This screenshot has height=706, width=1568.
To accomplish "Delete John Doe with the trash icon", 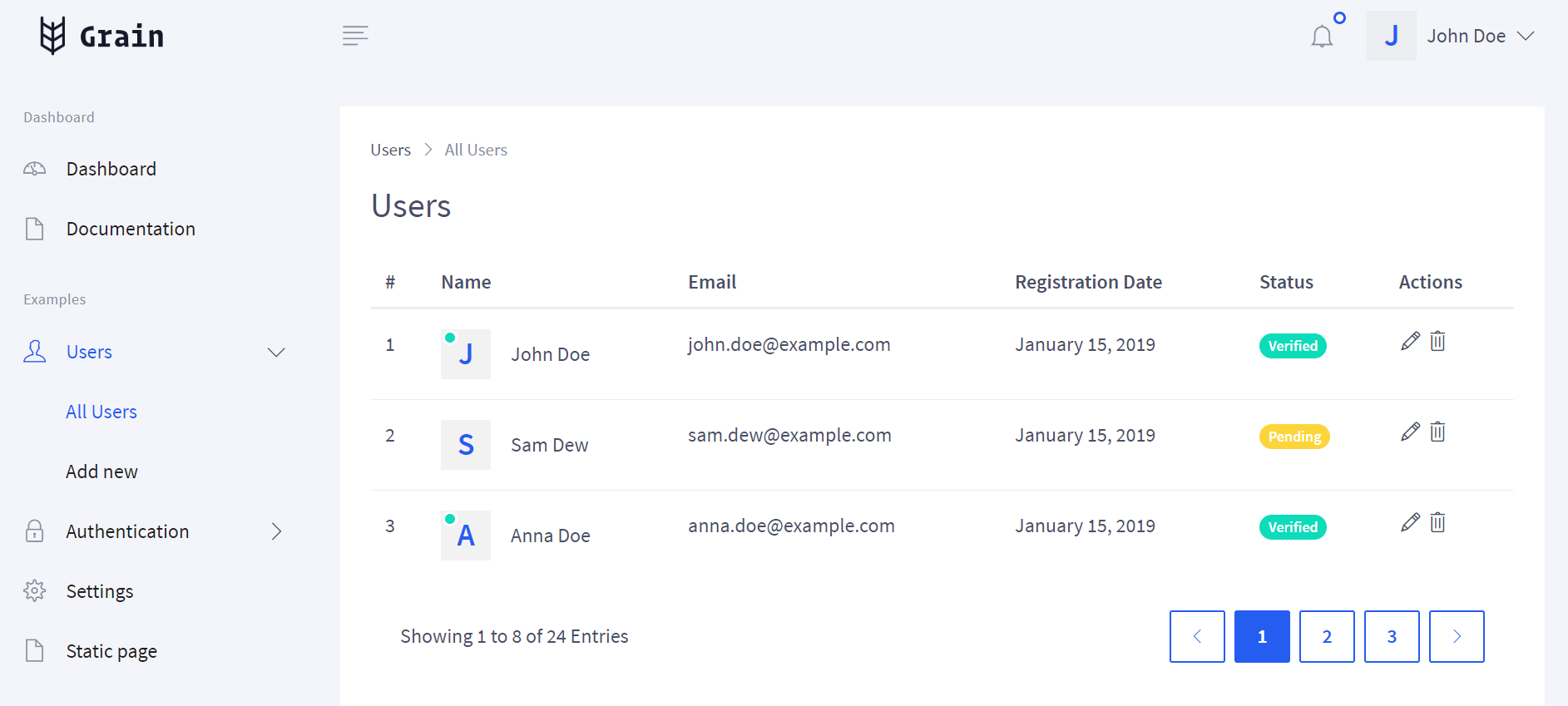I will [1437, 341].
